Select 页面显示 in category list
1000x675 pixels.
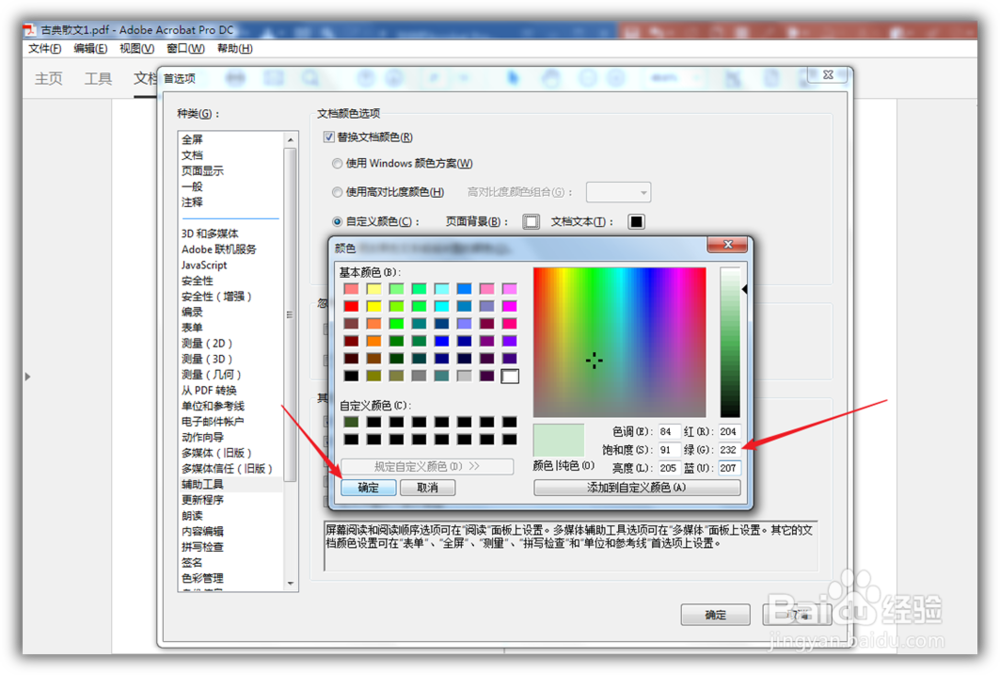pos(202,170)
